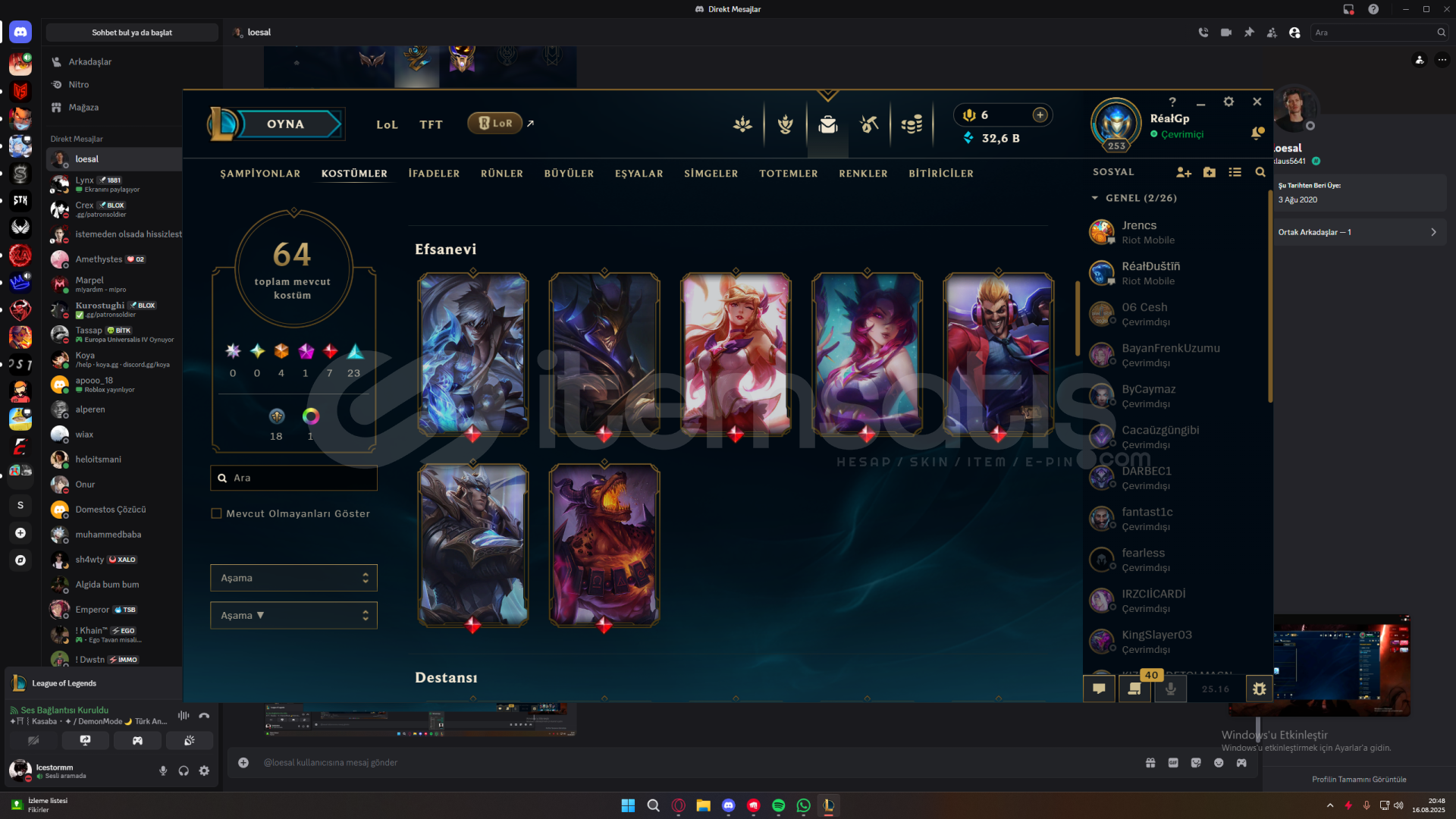This screenshot has height=819, width=1456.
Task: Open Amethystes direct message in Discord
Action: coord(114,259)
